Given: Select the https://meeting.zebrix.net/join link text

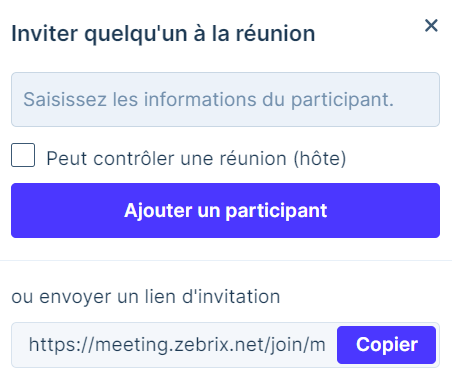Looking at the screenshot, I should [x=177, y=345].
